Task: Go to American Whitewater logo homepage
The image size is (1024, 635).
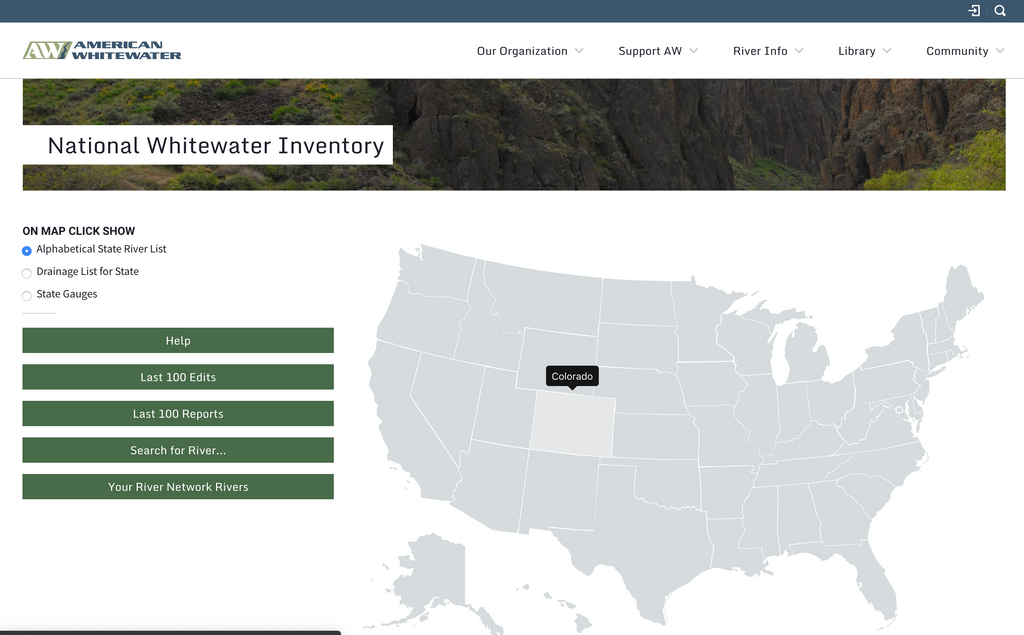Action: [102, 50]
